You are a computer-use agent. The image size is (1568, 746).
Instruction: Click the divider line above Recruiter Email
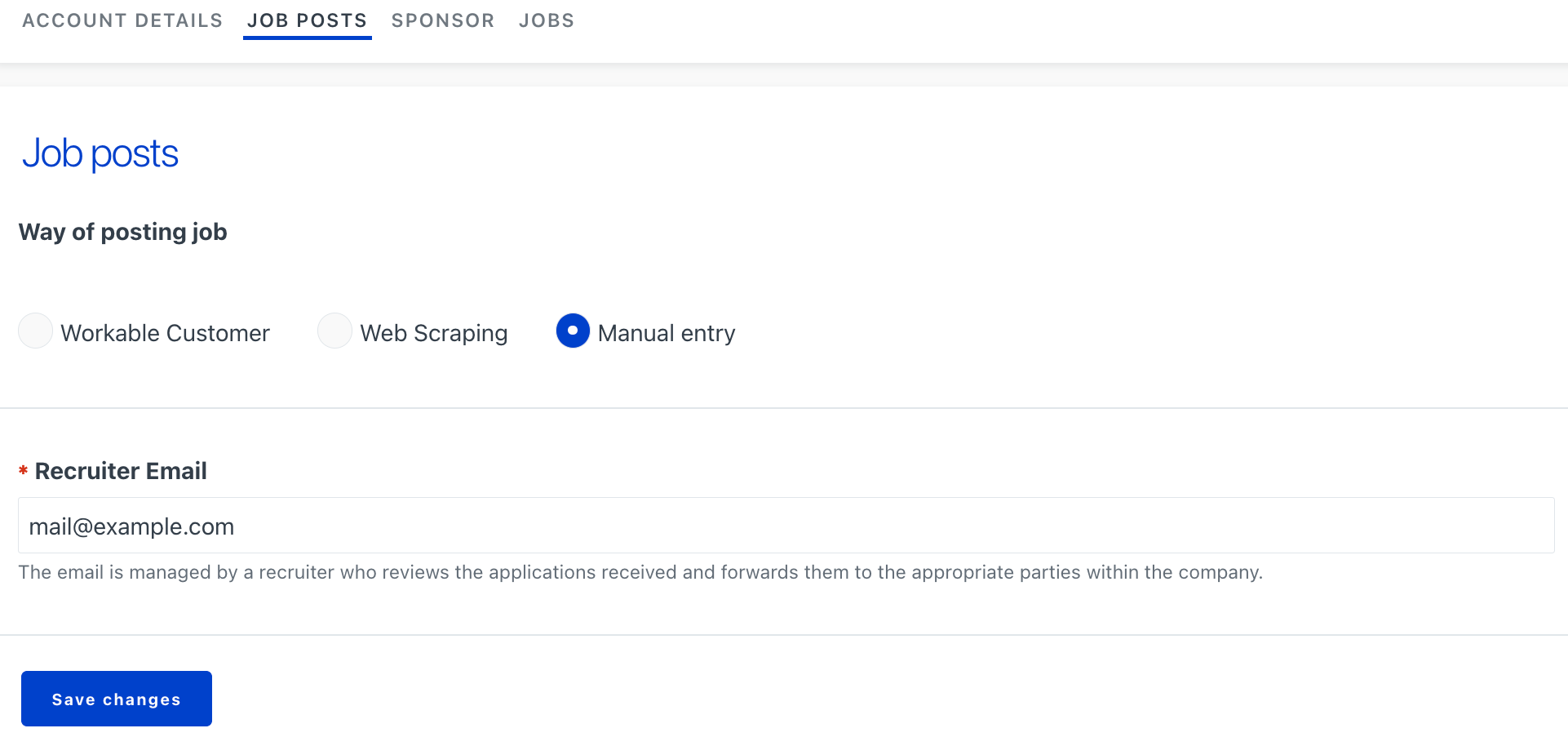783,408
